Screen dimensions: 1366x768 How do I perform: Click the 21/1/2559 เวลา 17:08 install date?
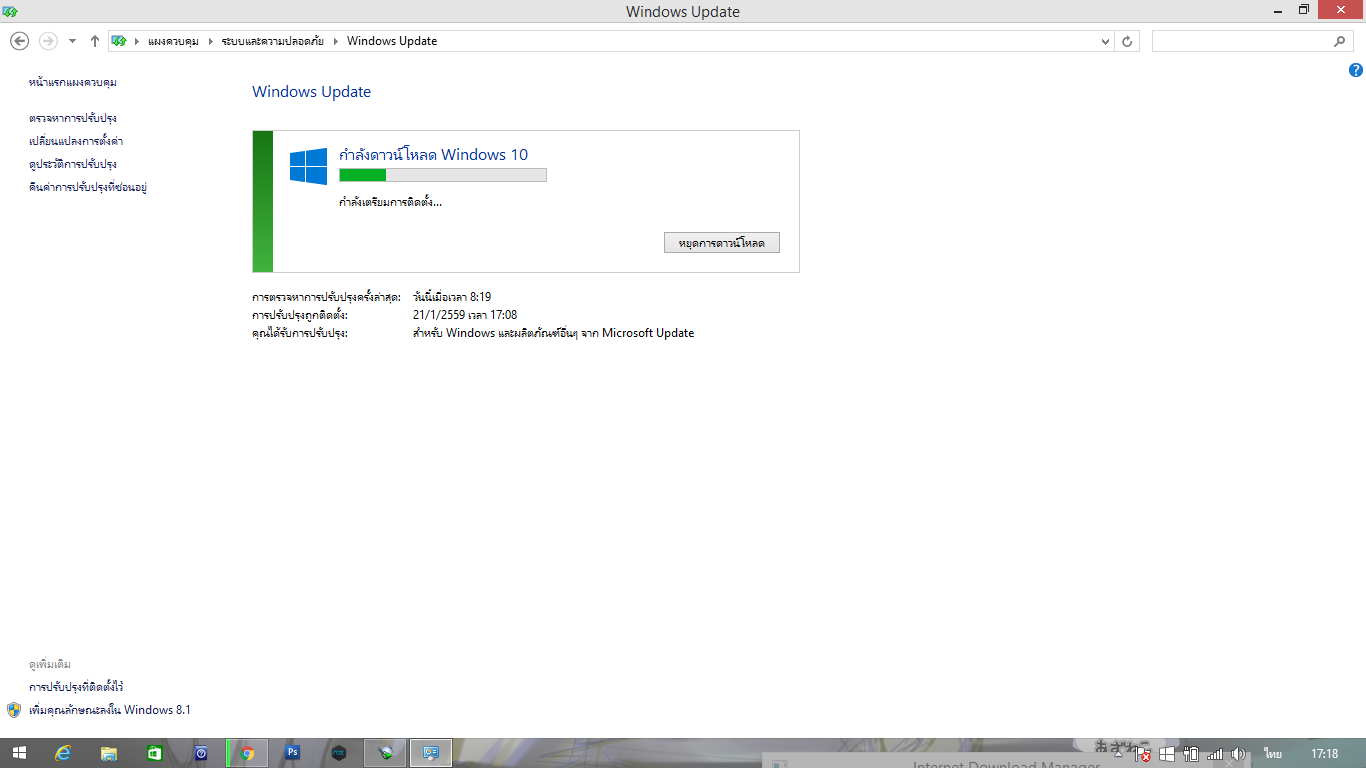click(465, 315)
